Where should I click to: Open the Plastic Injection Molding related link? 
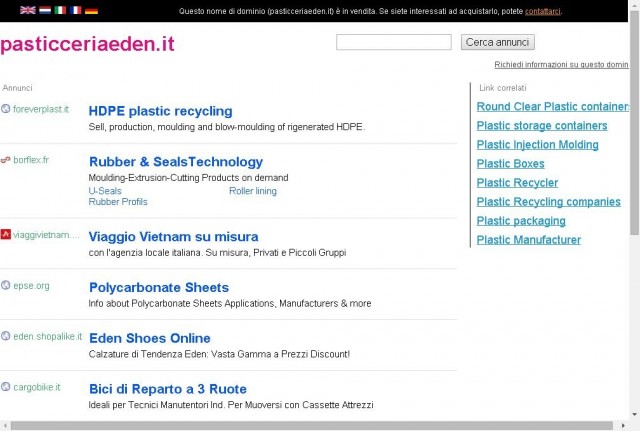point(538,144)
